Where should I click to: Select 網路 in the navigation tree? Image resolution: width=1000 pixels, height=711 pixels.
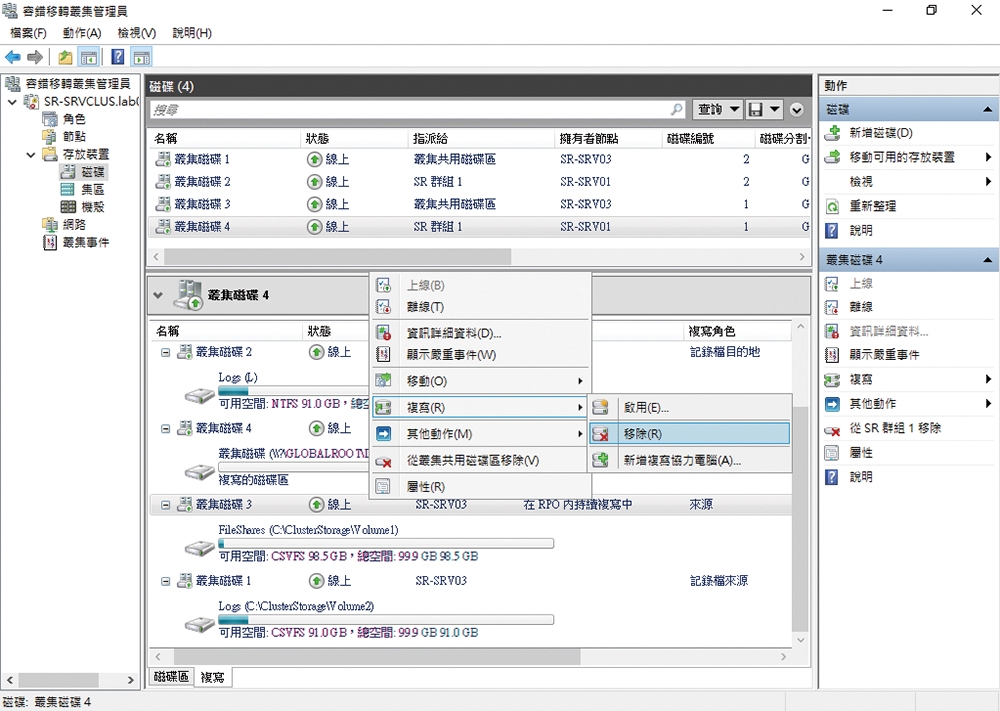click(x=74, y=224)
